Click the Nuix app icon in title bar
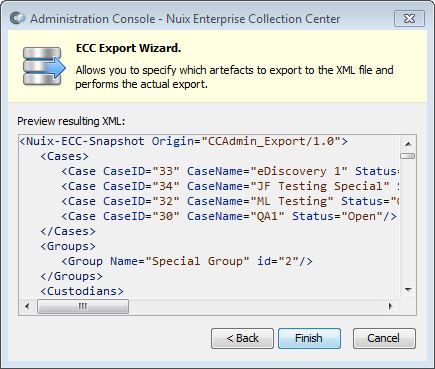This screenshot has height=369, width=435. click(18, 18)
